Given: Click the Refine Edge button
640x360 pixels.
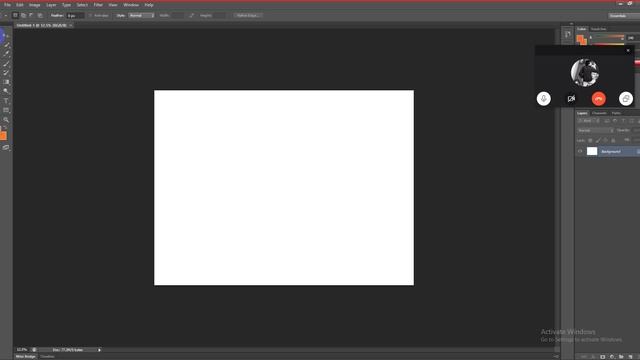Looking at the screenshot, I should pos(248,16).
